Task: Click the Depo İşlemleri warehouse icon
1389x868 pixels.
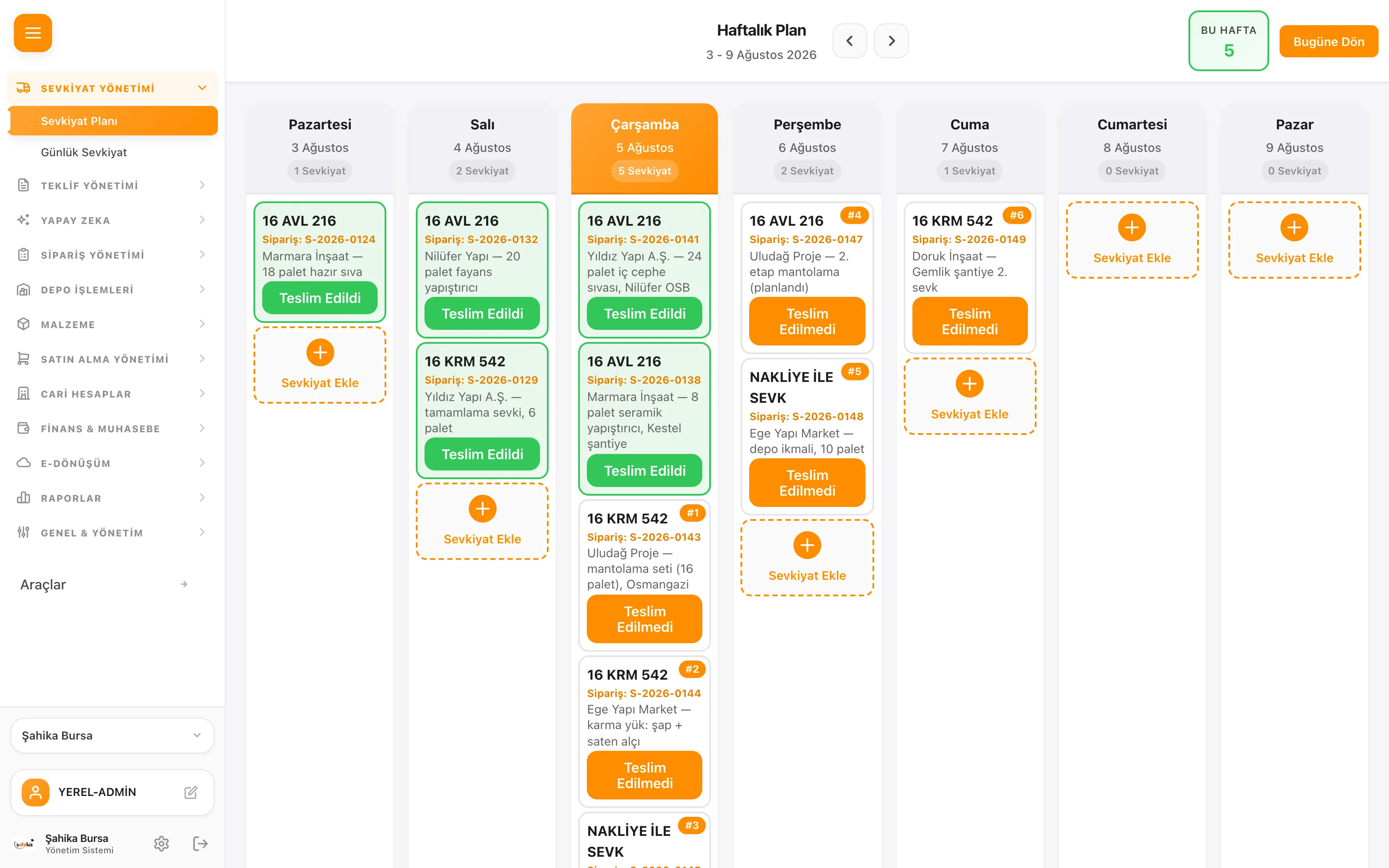Action: coord(23,289)
